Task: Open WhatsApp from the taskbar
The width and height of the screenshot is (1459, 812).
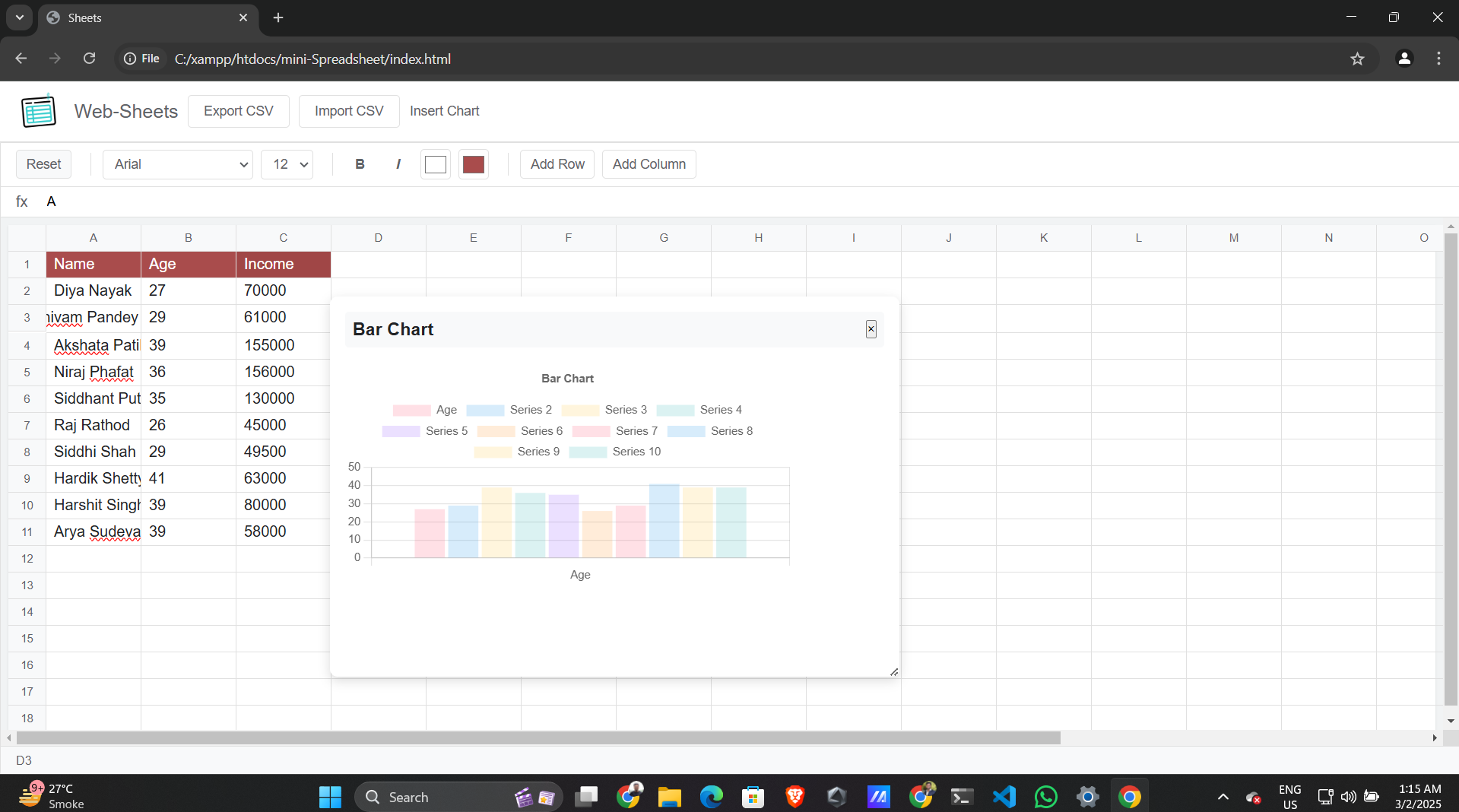Action: (1045, 796)
